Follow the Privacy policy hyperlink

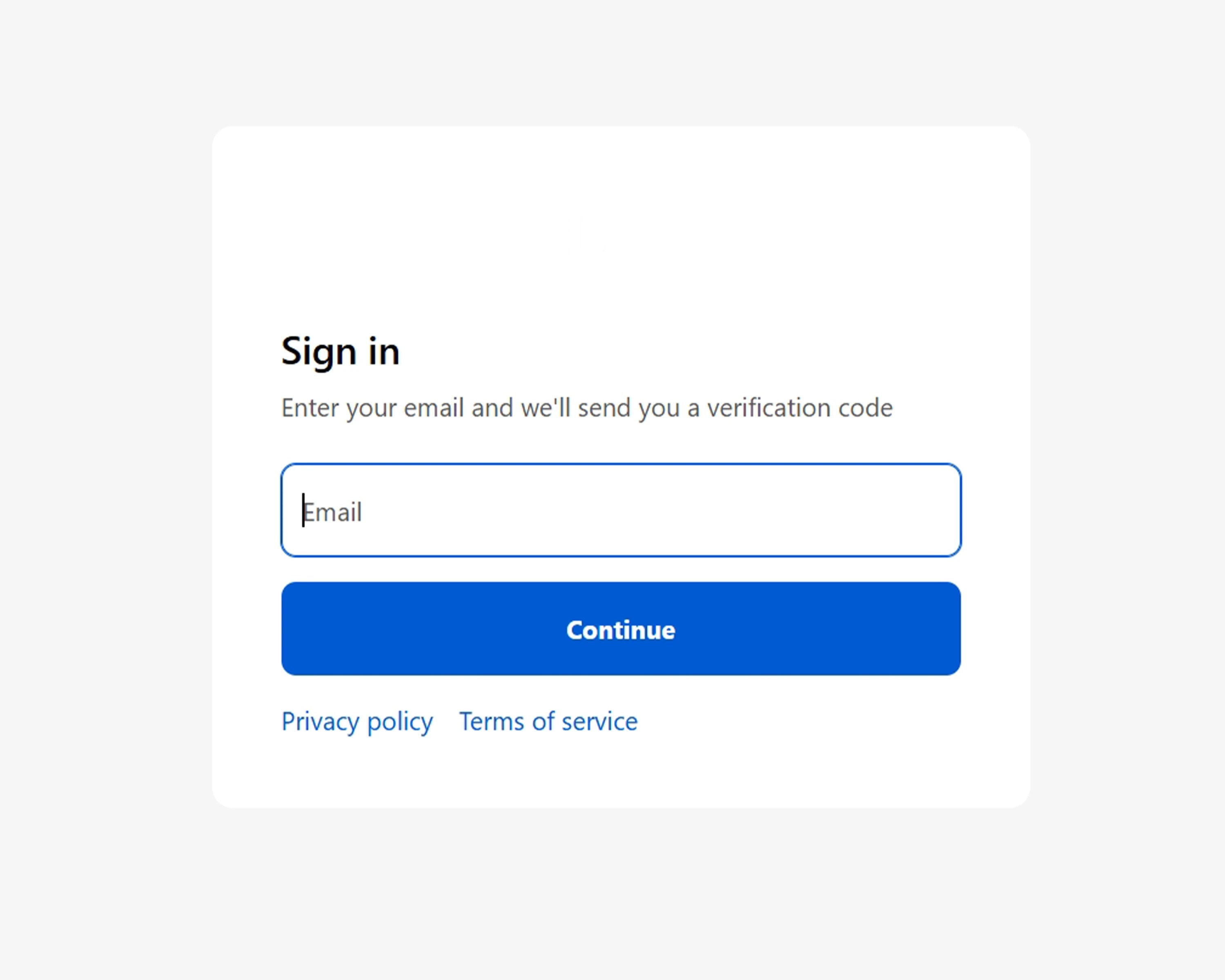point(357,722)
